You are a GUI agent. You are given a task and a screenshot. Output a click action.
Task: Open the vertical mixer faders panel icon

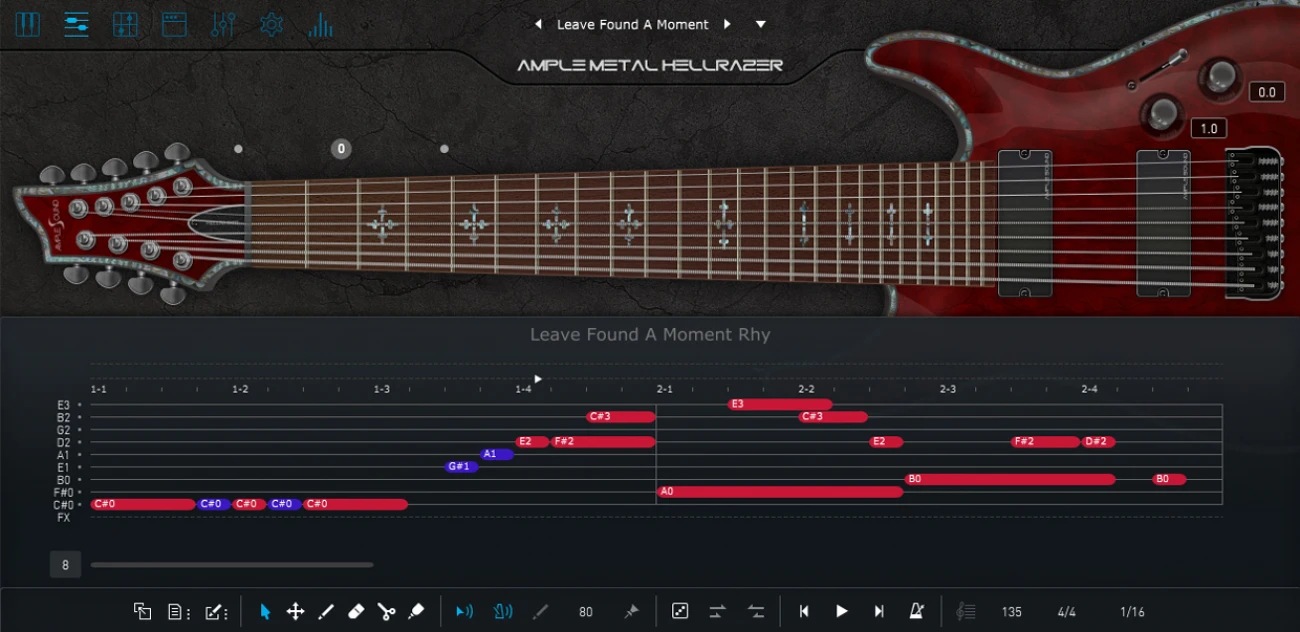coord(223,24)
